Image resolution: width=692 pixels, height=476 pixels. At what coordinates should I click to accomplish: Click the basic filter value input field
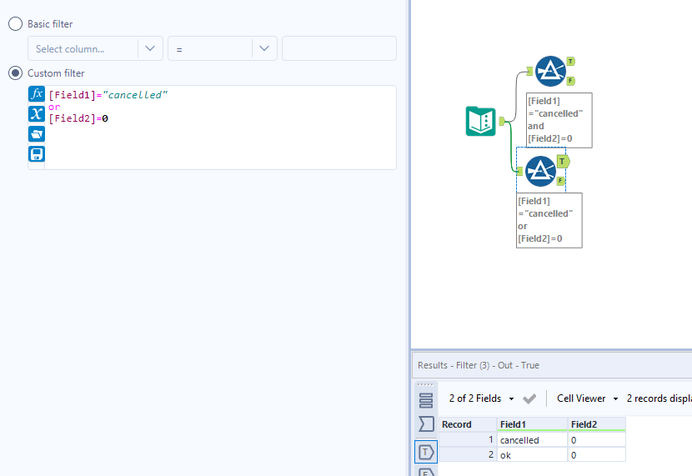click(x=339, y=49)
